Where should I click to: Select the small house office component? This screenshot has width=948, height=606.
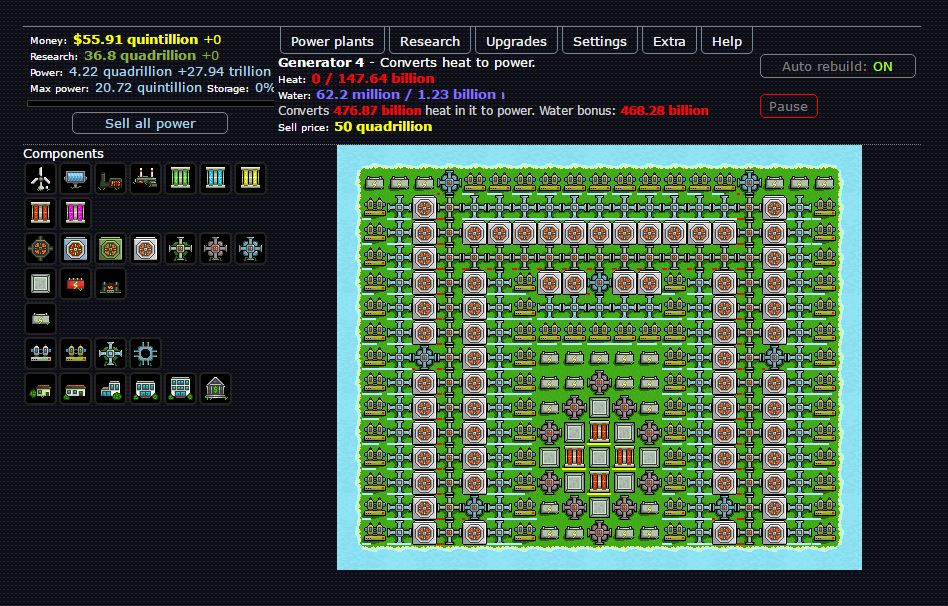point(41,389)
